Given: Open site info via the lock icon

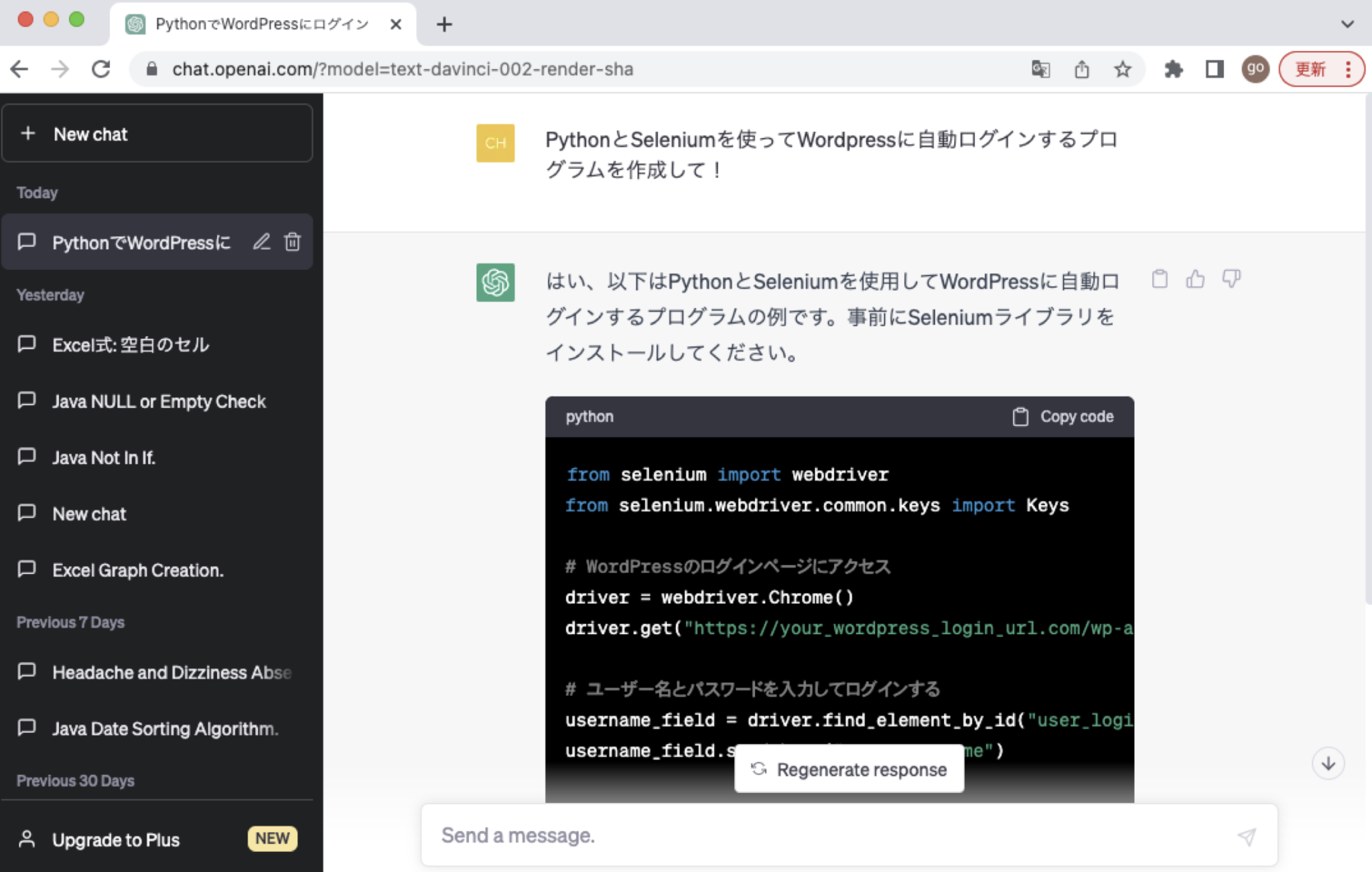Looking at the screenshot, I should pos(151,69).
